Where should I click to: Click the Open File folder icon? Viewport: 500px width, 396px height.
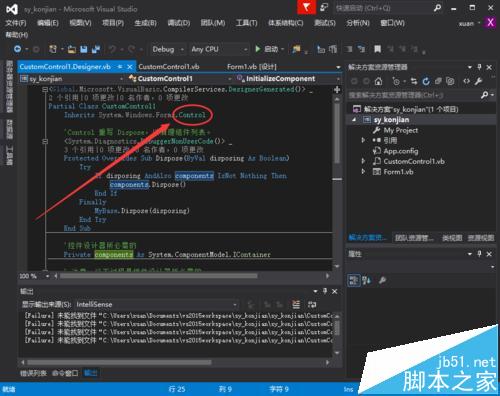click(72, 50)
